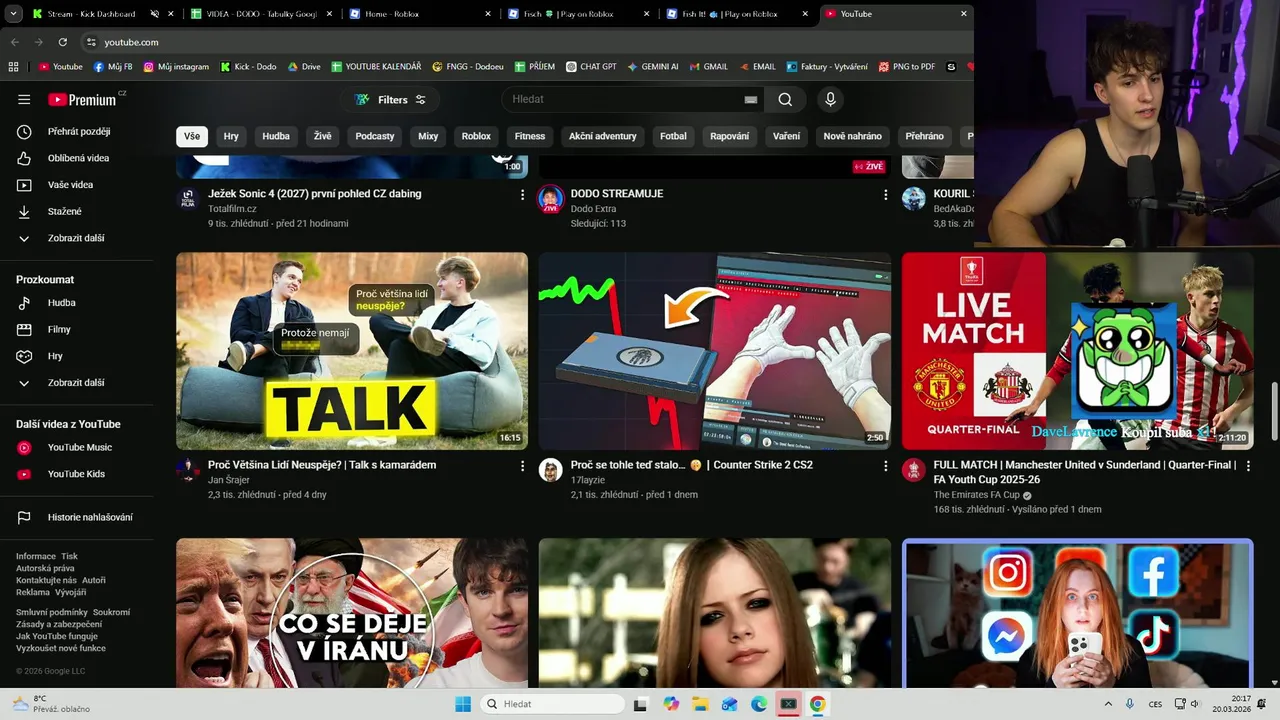
Task: Open Totalfilm.cz channel avatar
Action: click(188, 199)
